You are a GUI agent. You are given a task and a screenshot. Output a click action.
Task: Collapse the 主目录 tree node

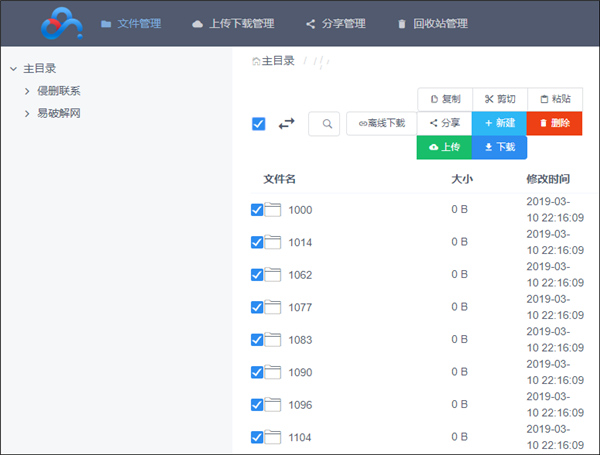point(13,69)
